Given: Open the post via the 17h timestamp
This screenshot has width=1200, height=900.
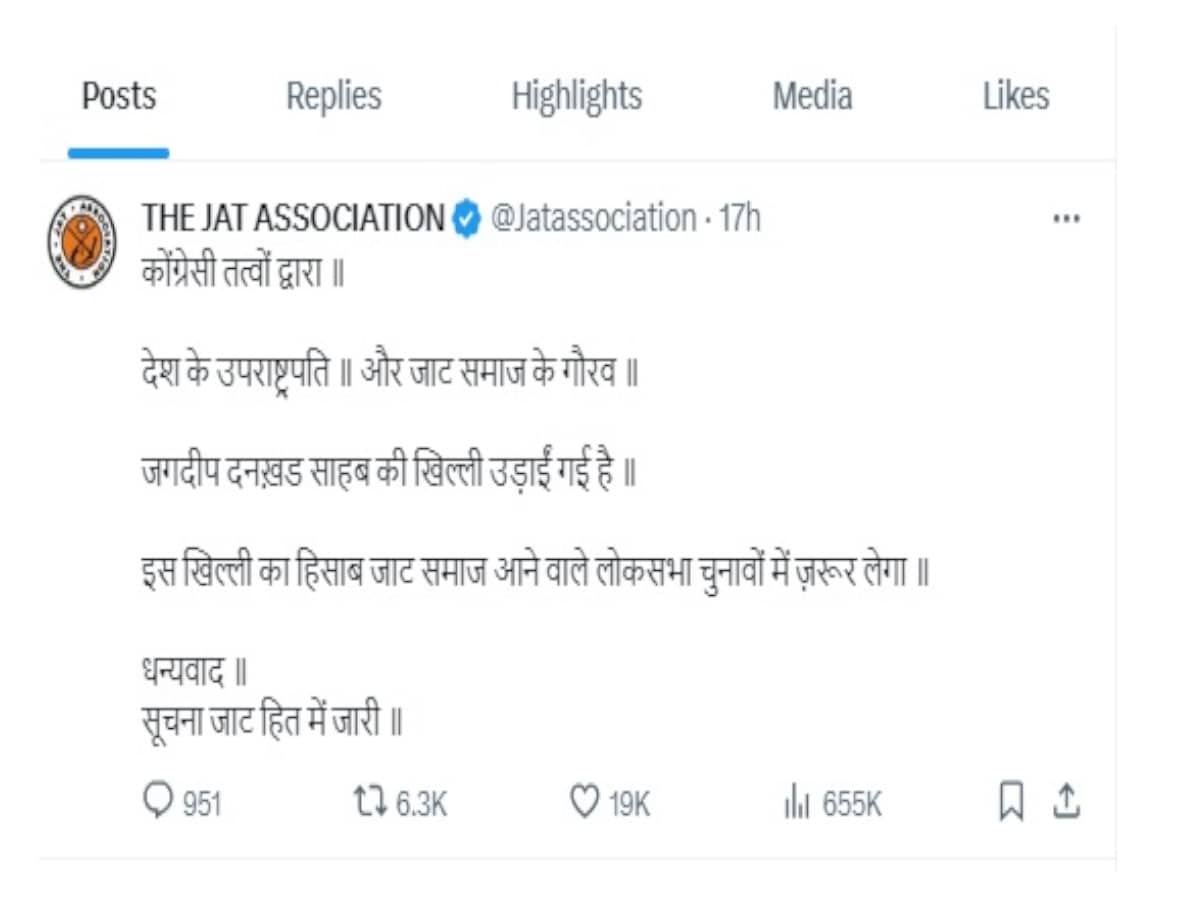Looking at the screenshot, I should point(740,218).
